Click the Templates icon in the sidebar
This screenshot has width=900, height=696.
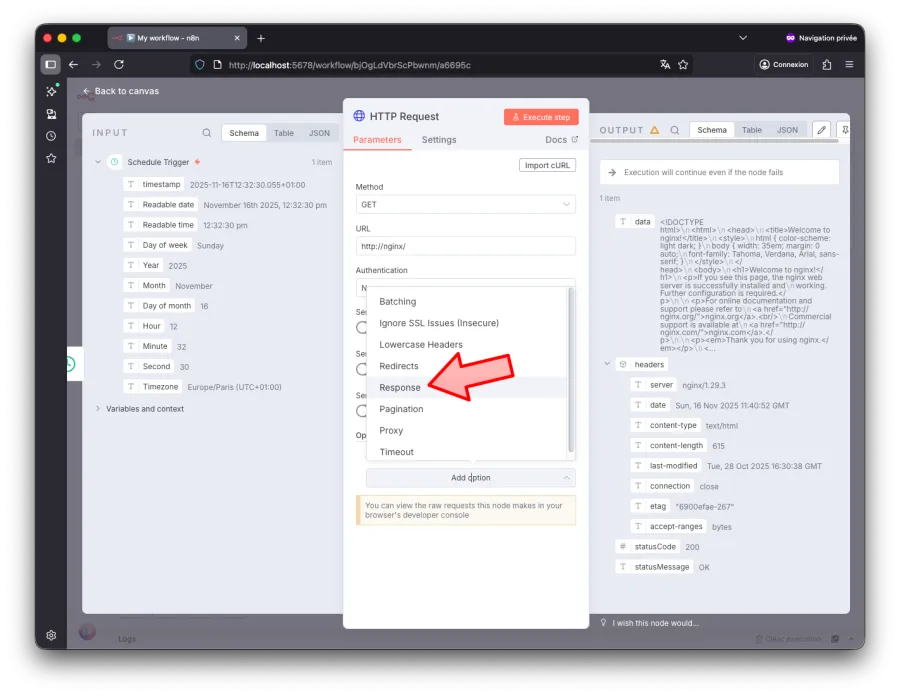pyautogui.click(x=51, y=114)
